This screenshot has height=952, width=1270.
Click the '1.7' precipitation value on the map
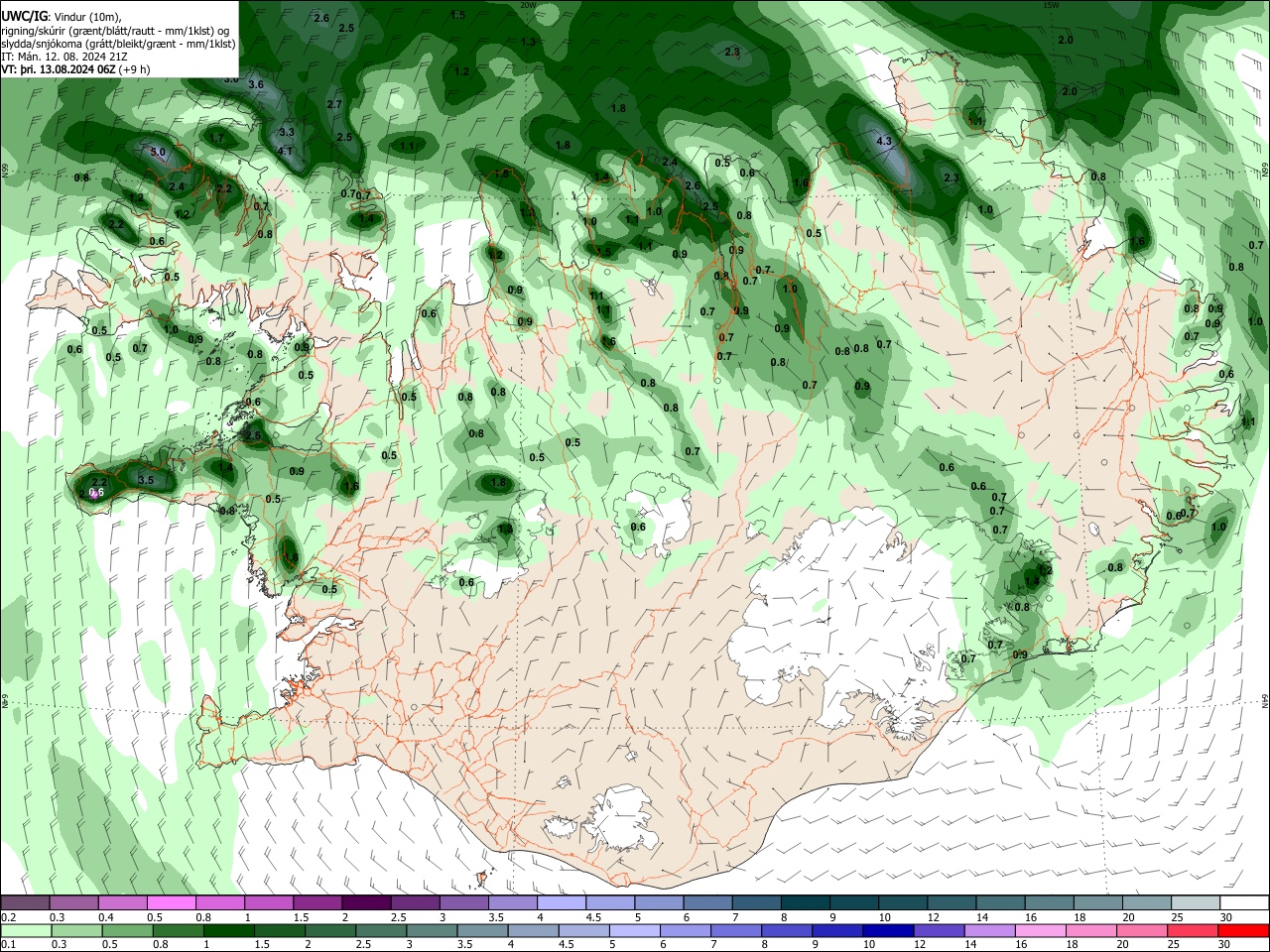[x=216, y=138]
